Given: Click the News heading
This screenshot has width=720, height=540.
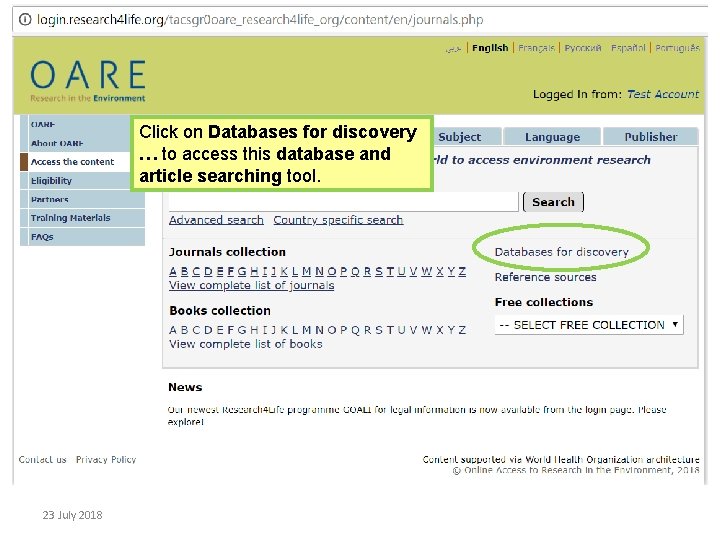Looking at the screenshot, I should (x=185, y=387).
